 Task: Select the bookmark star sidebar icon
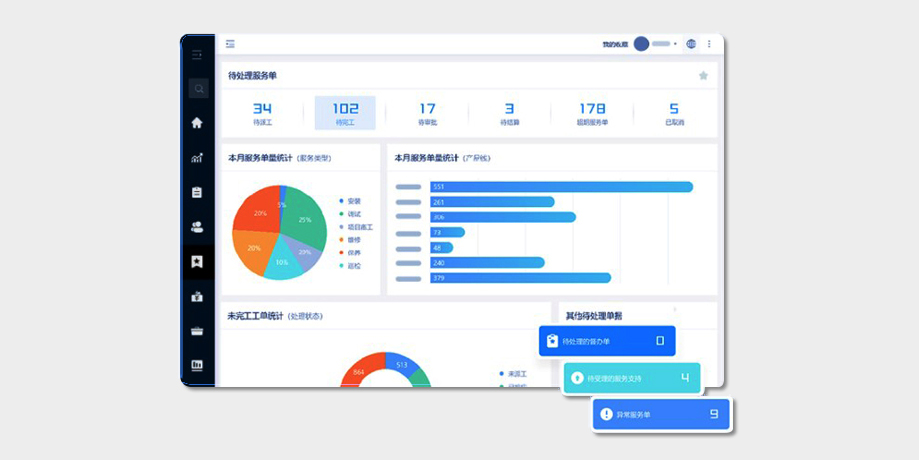click(197, 261)
